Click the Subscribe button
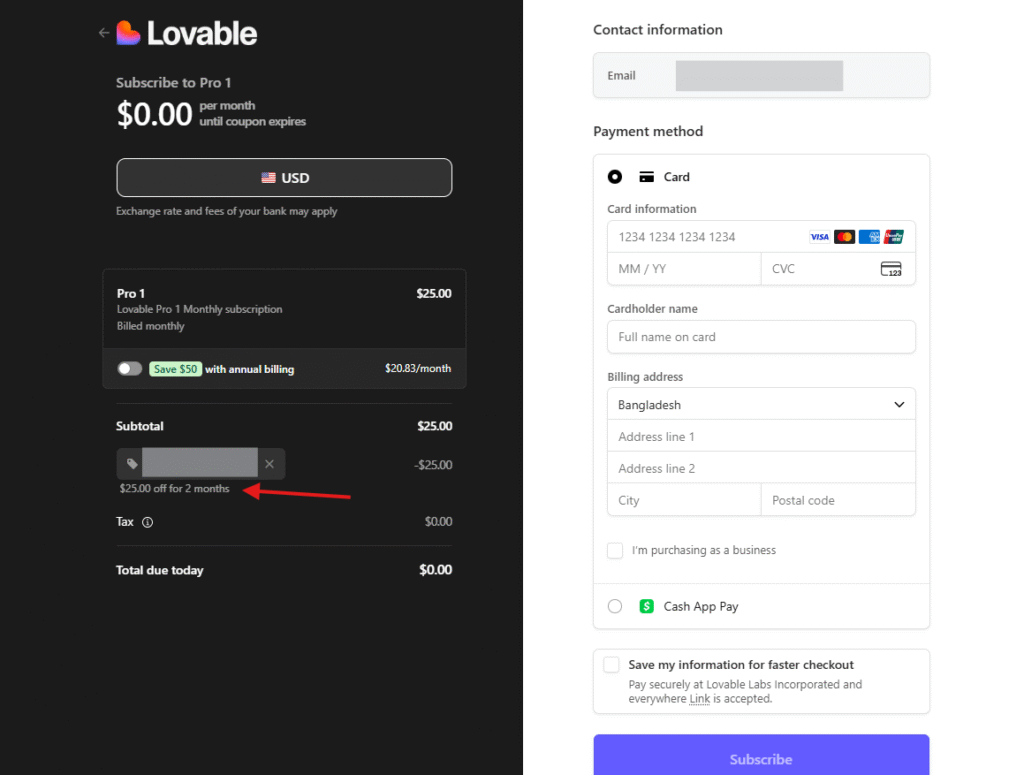 click(x=761, y=759)
